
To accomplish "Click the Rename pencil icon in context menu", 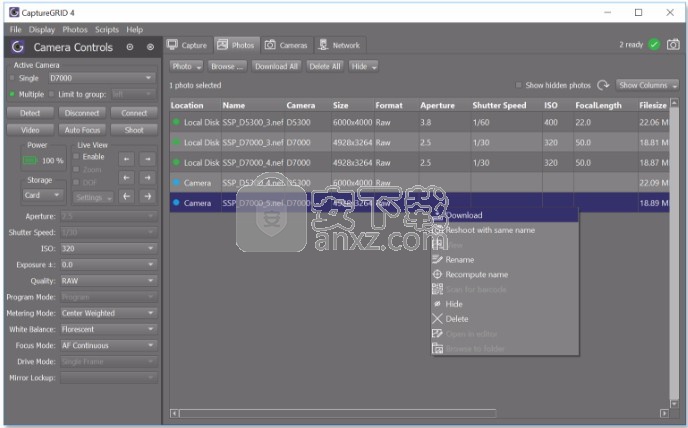I will [x=437, y=259].
